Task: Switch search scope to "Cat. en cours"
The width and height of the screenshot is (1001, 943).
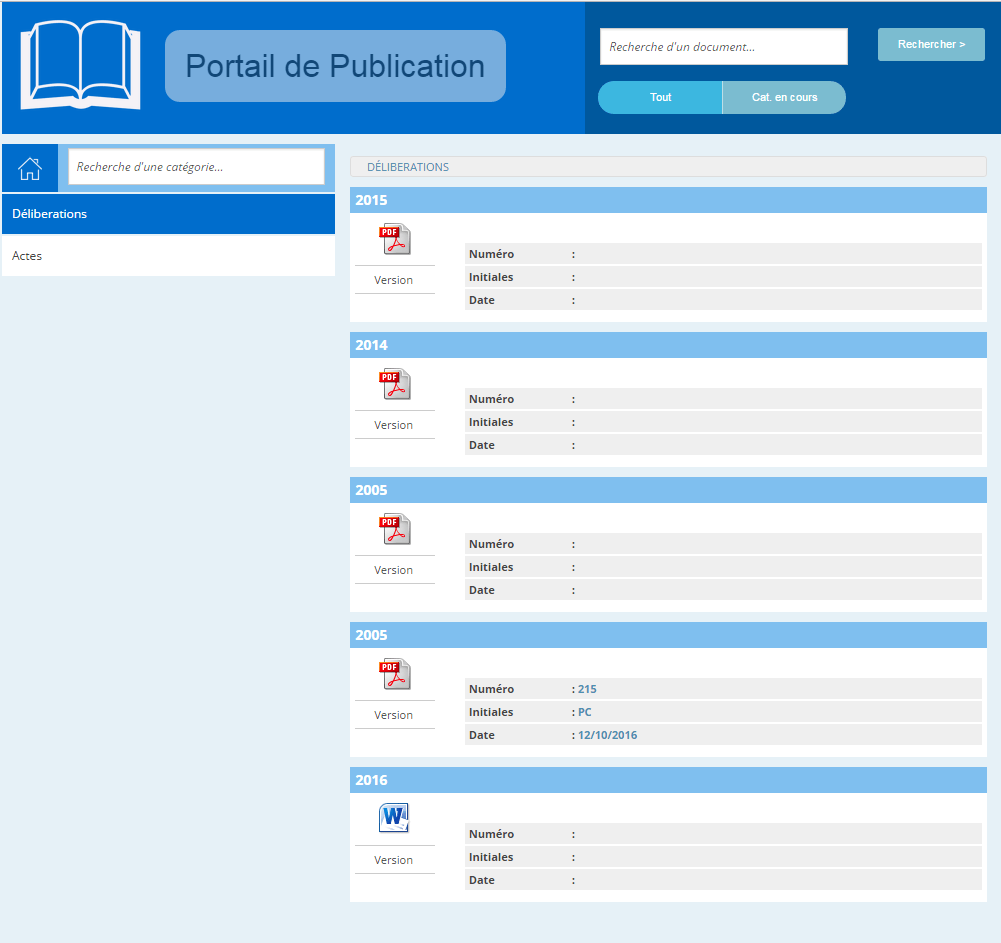Action: (x=784, y=98)
